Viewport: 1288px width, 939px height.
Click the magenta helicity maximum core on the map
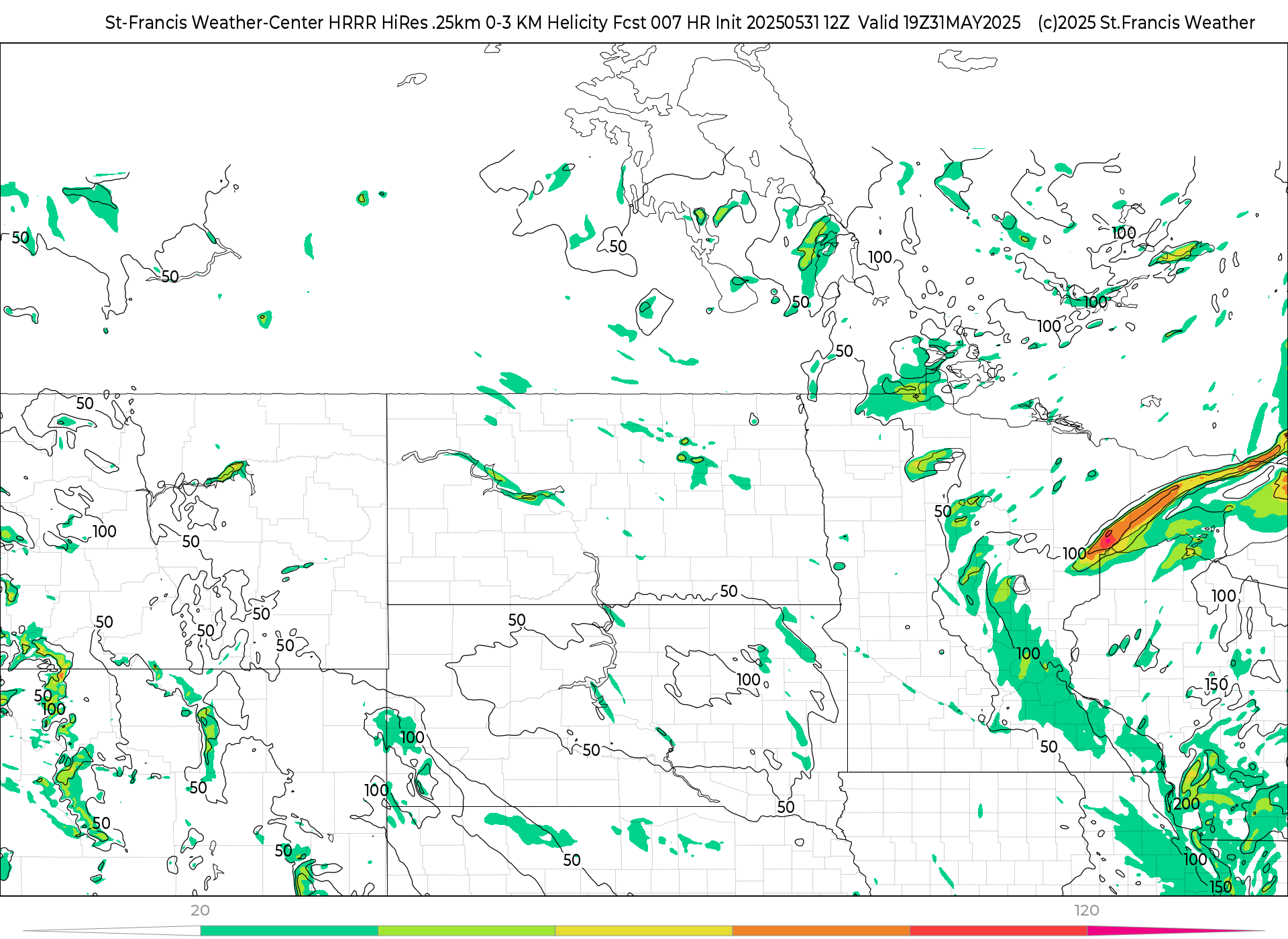point(1108,539)
